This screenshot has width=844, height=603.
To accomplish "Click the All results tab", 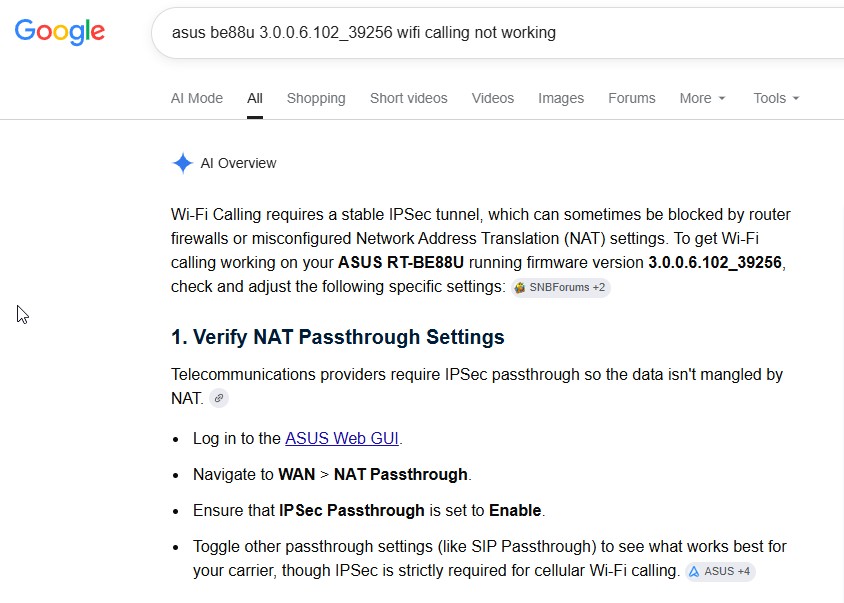I will [255, 99].
